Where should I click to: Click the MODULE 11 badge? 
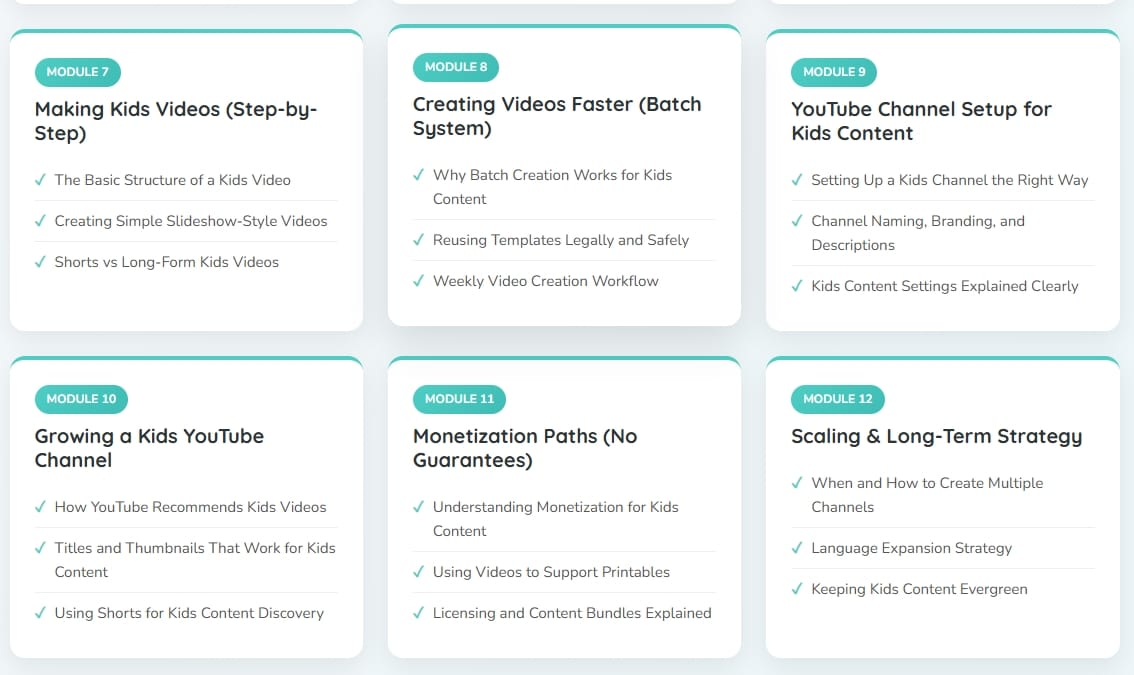(459, 399)
